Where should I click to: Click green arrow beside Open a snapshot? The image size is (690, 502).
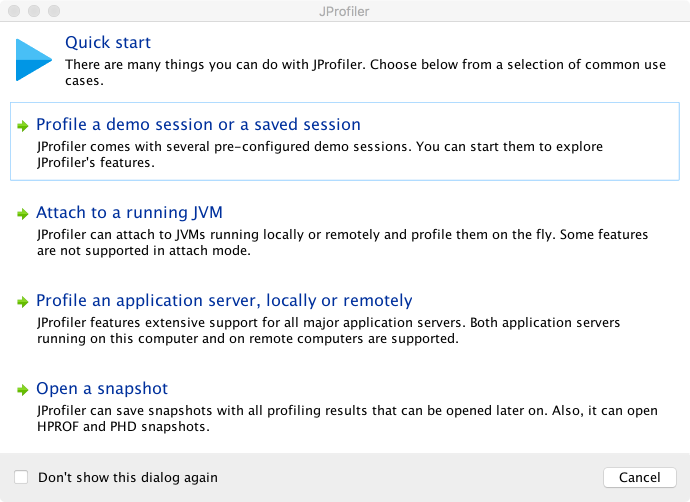pyautogui.click(x=22, y=390)
